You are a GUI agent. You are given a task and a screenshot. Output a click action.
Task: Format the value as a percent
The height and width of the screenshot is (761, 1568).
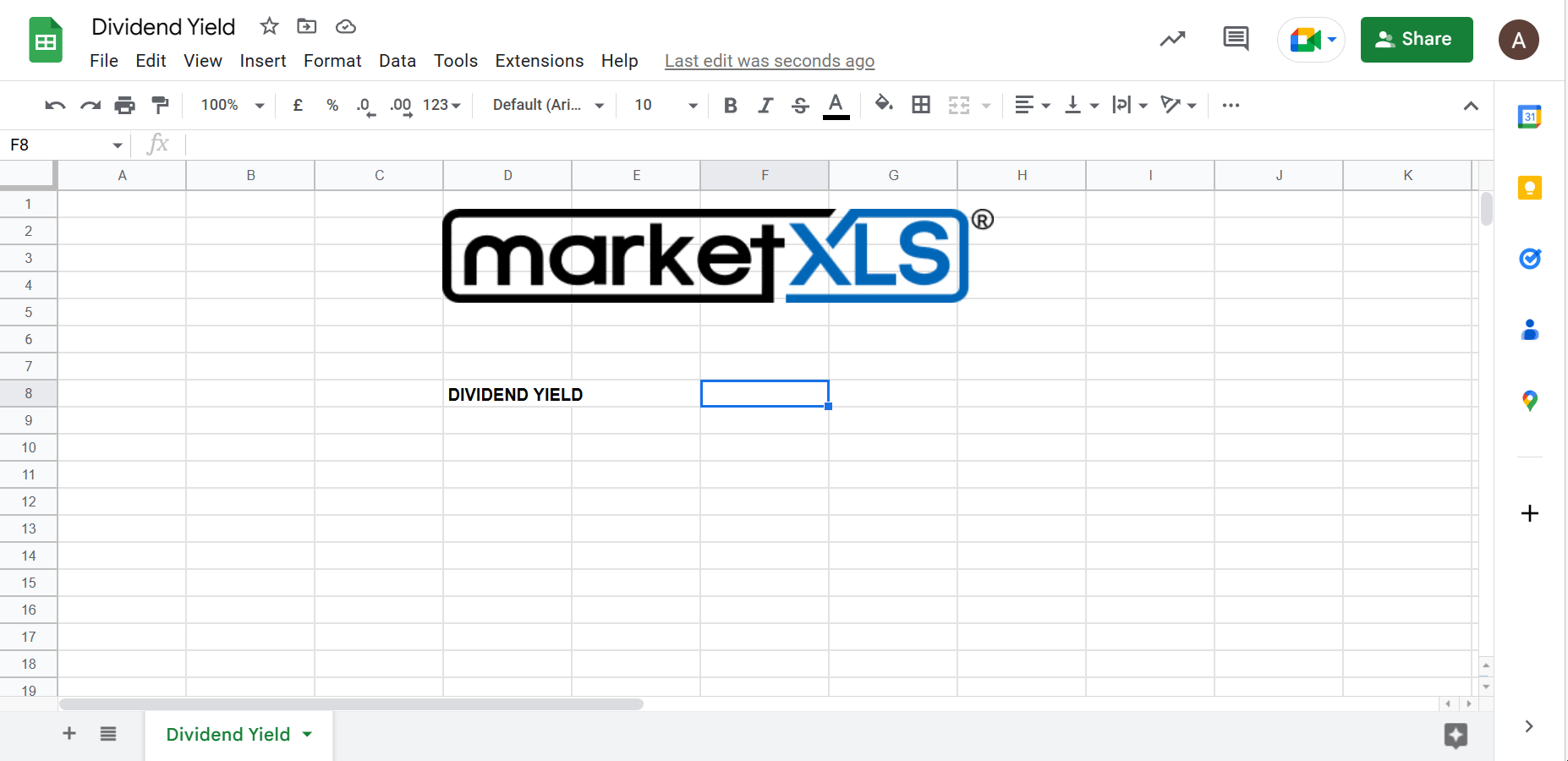tap(332, 105)
